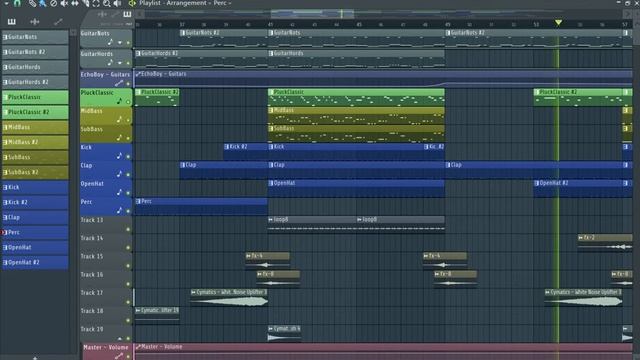Image resolution: width=640 pixels, height=360 pixels.
Task: Mute the PluckClassic track
Action: tap(128, 102)
